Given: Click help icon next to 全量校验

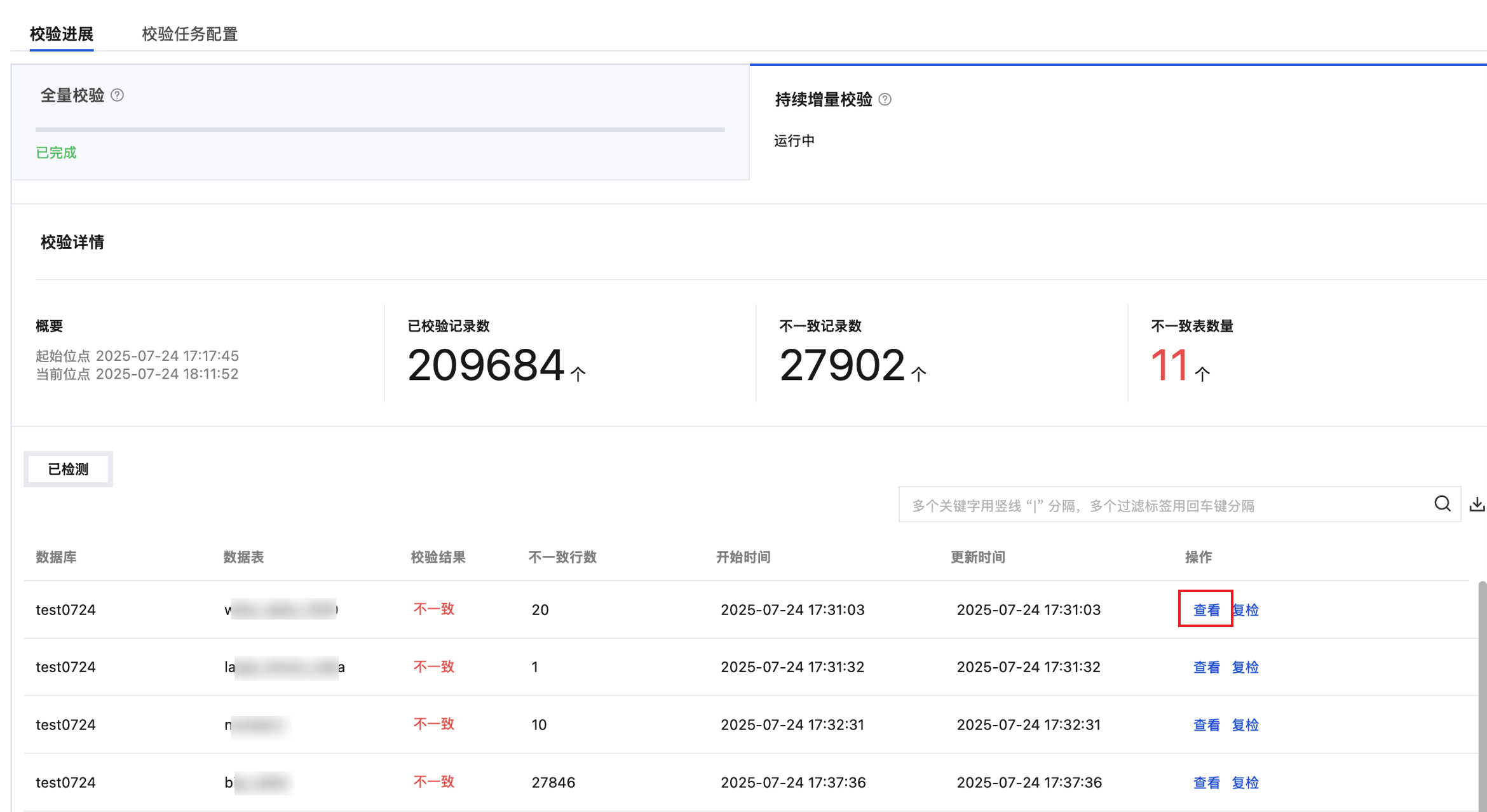Looking at the screenshot, I should click(x=117, y=95).
